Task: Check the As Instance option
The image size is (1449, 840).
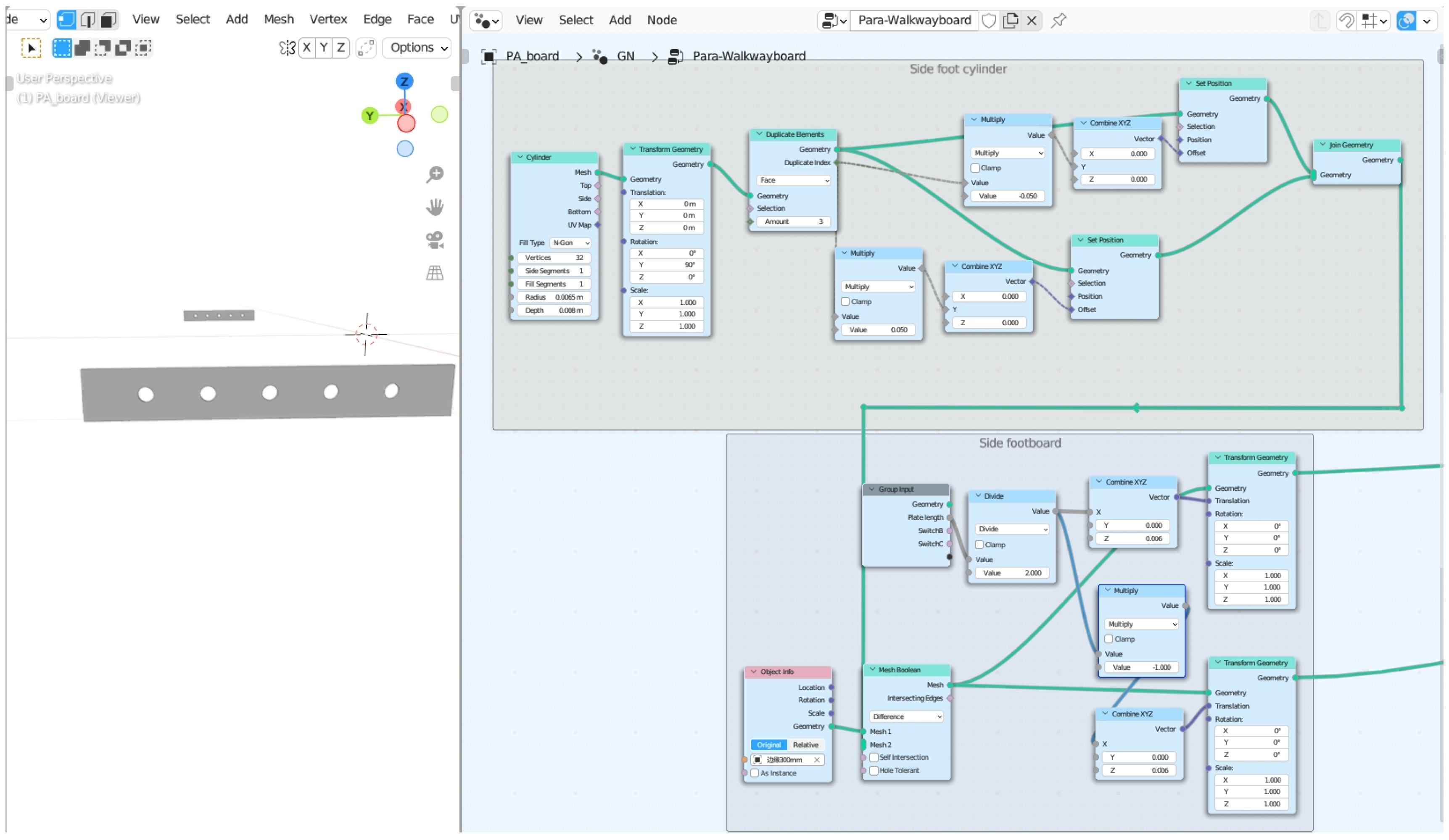Action: click(x=755, y=774)
